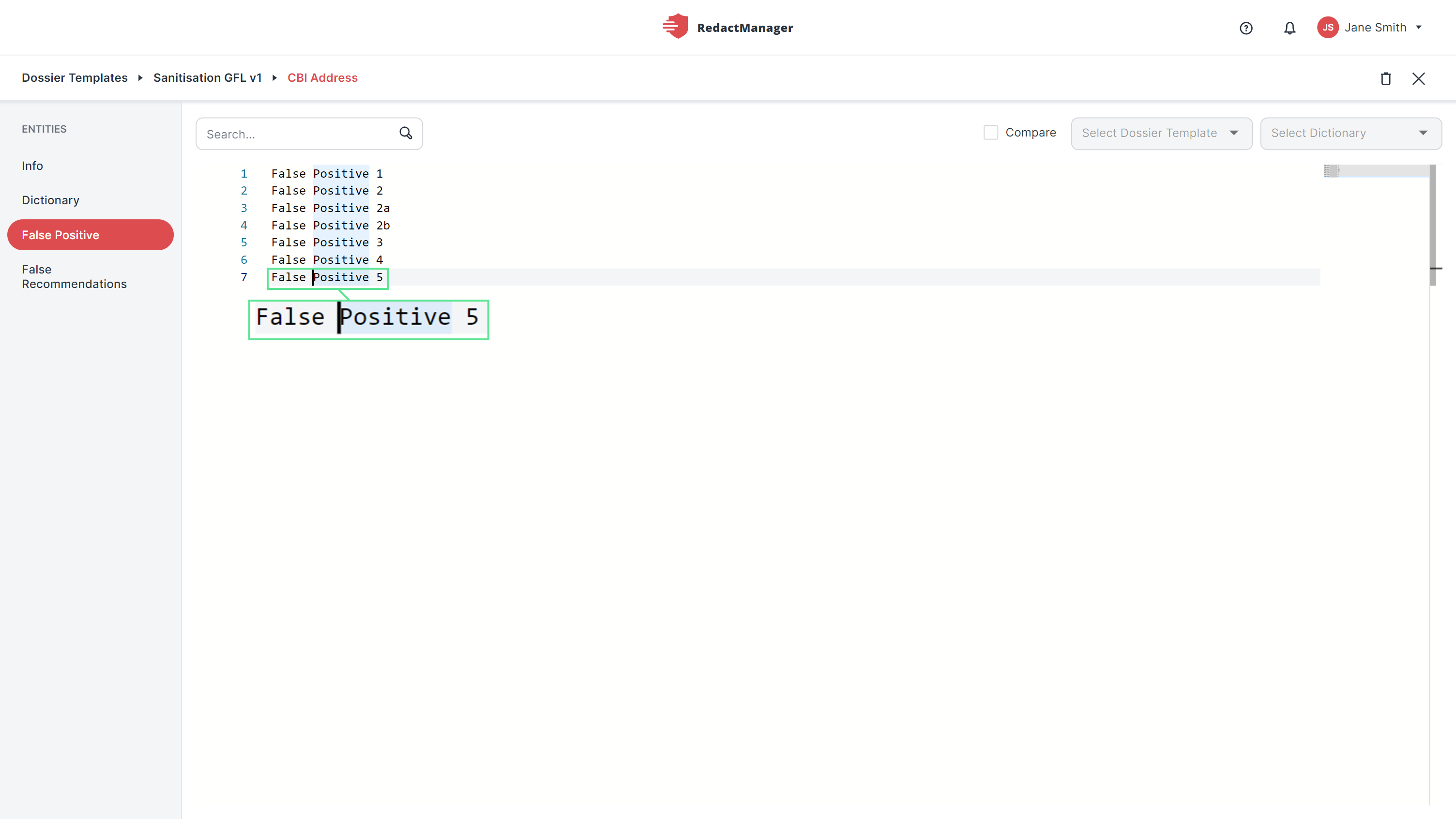Select the False Positive section
1456x819 pixels.
91,235
